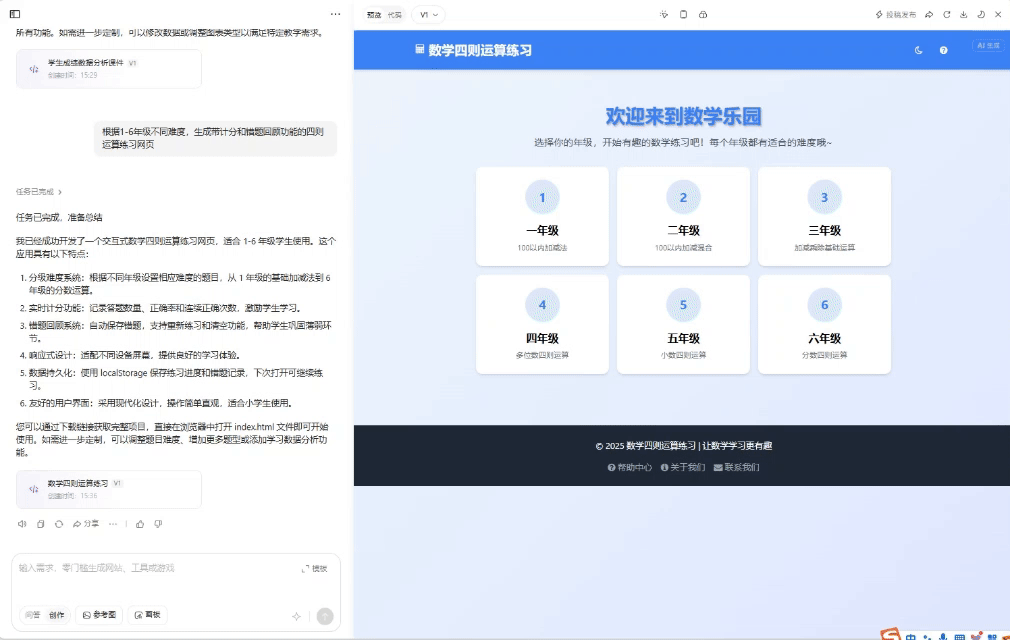Open mobile device preview in the top toolbar
This screenshot has height=640, width=1010.
click(x=683, y=14)
